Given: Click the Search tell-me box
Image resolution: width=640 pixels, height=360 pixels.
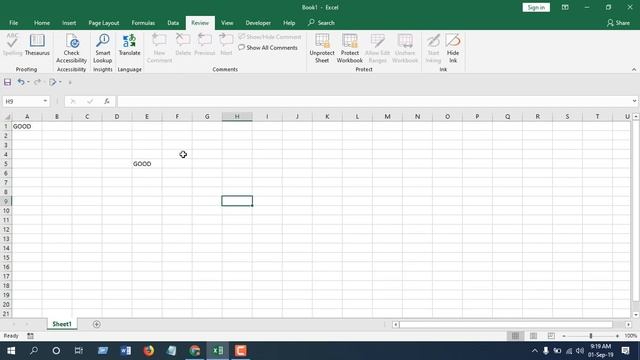Looking at the screenshot, I should 322,23.
